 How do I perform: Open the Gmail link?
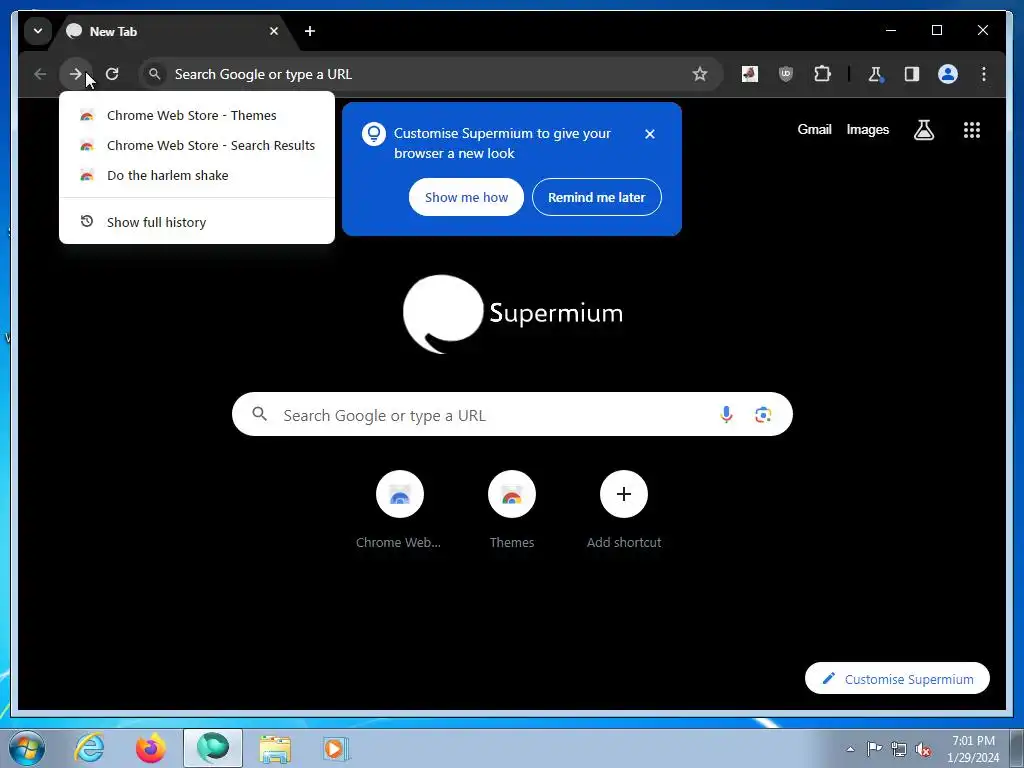pos(814,129)
